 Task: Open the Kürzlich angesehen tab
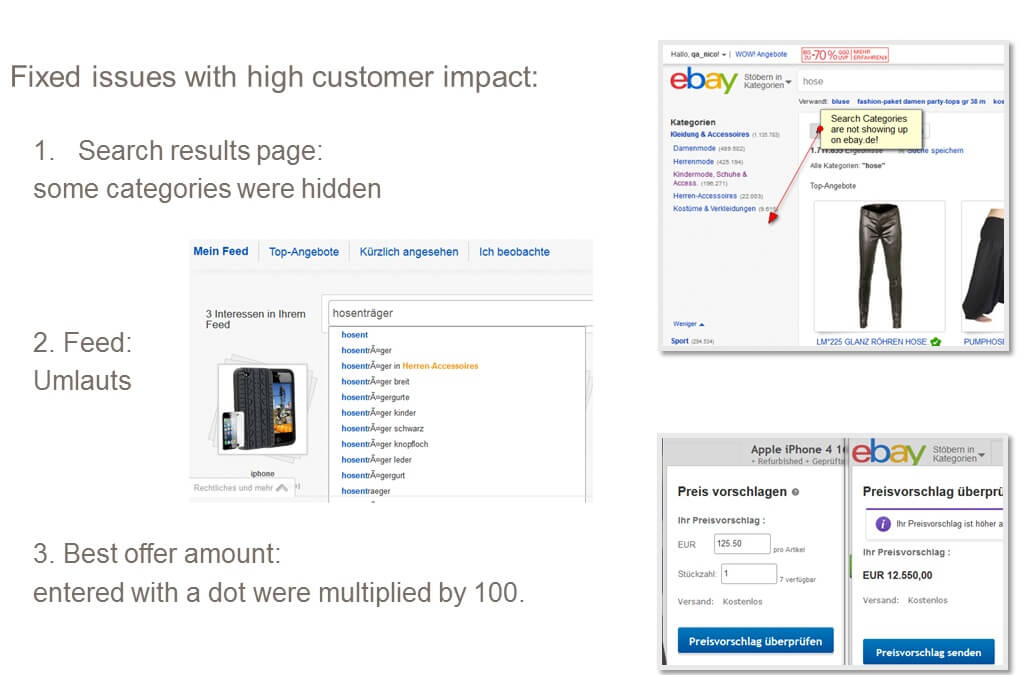click(x=409, y=252)
